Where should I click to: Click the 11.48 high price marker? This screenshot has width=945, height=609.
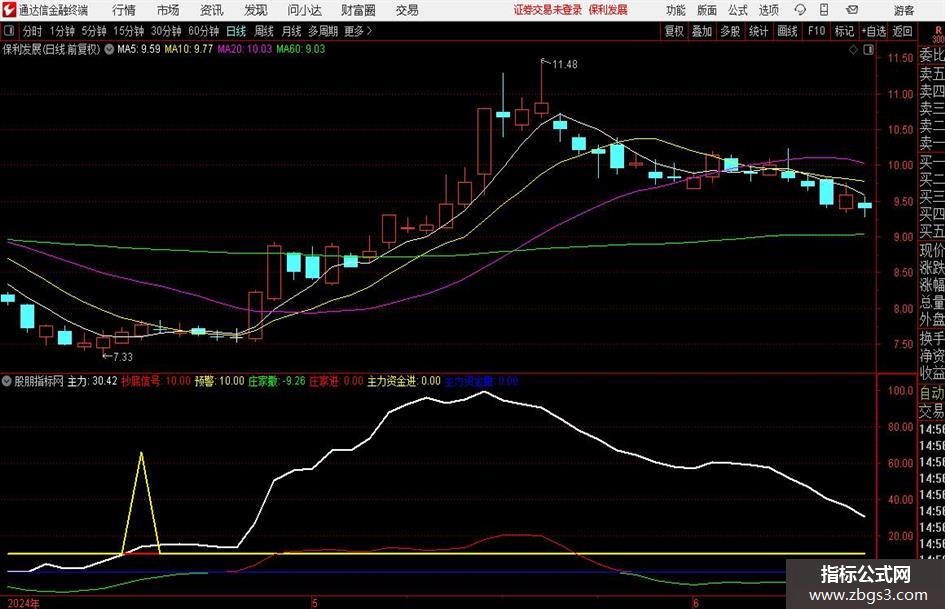[565, 65]
